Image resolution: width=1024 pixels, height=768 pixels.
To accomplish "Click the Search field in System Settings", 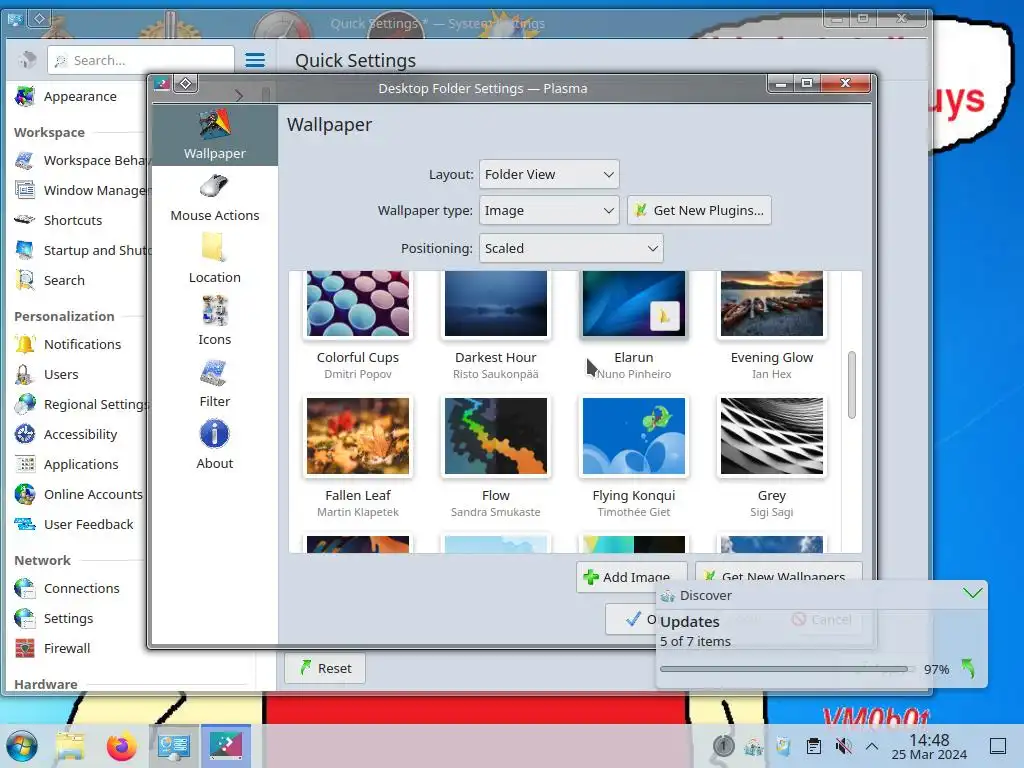I will (141, 60).
